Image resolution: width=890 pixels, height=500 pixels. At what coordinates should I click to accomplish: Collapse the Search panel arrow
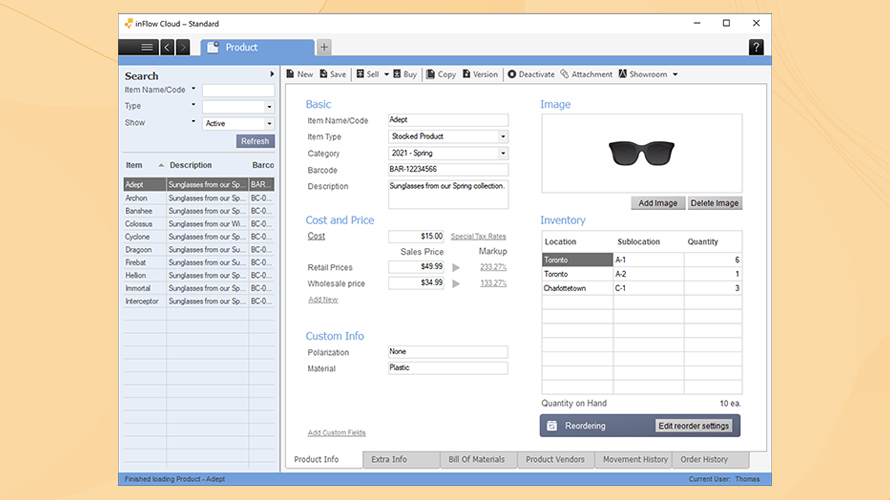[x=272, y=75]
